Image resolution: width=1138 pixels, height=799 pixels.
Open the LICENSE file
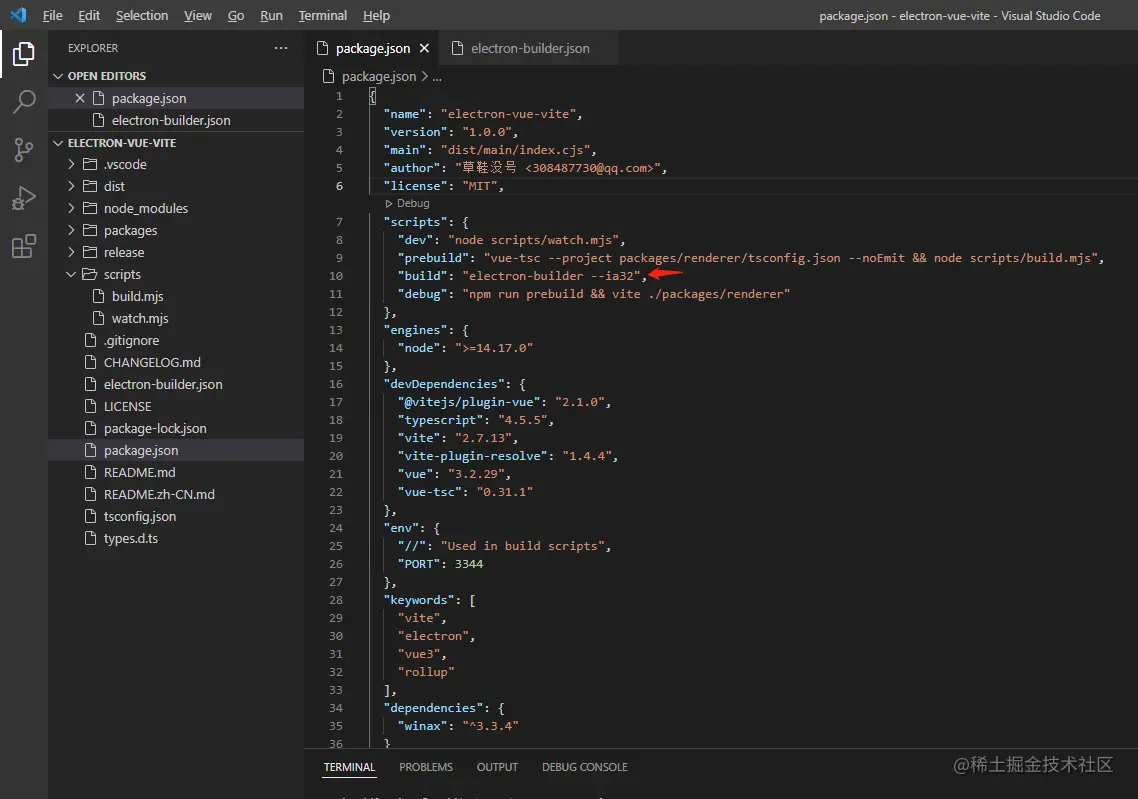coord(176,406)
